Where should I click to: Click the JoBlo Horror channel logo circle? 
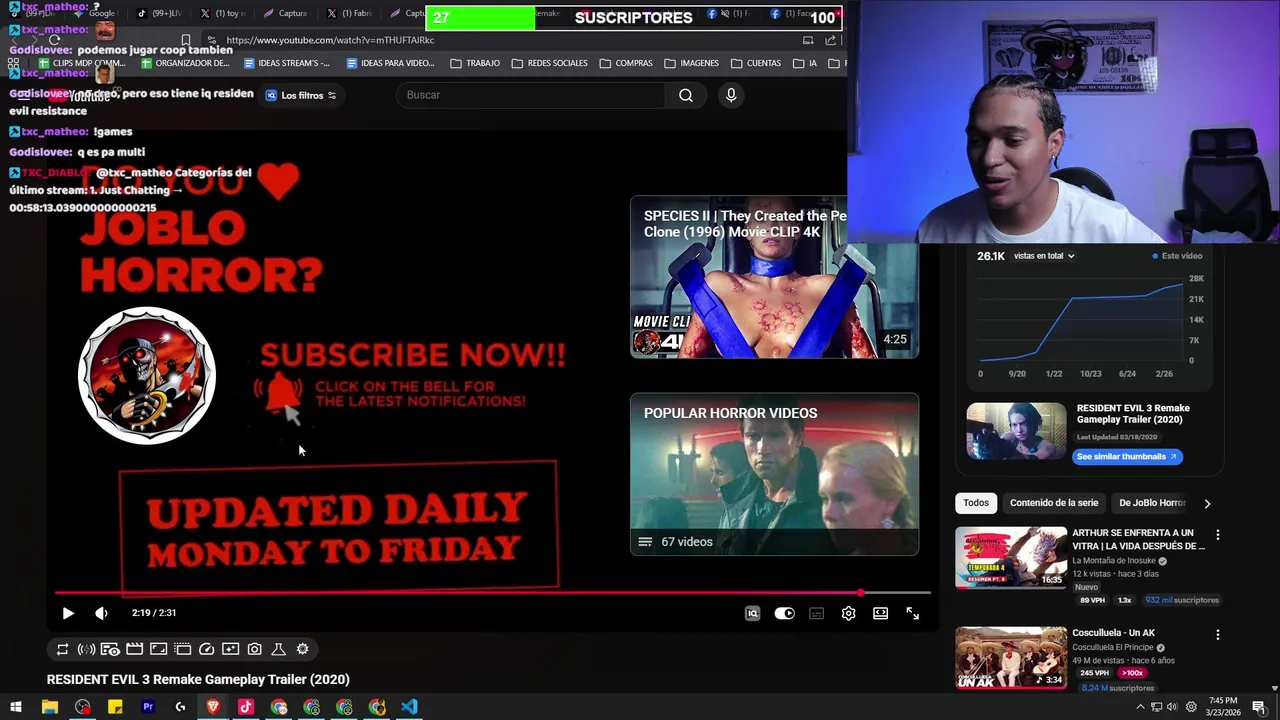(147, 375)
